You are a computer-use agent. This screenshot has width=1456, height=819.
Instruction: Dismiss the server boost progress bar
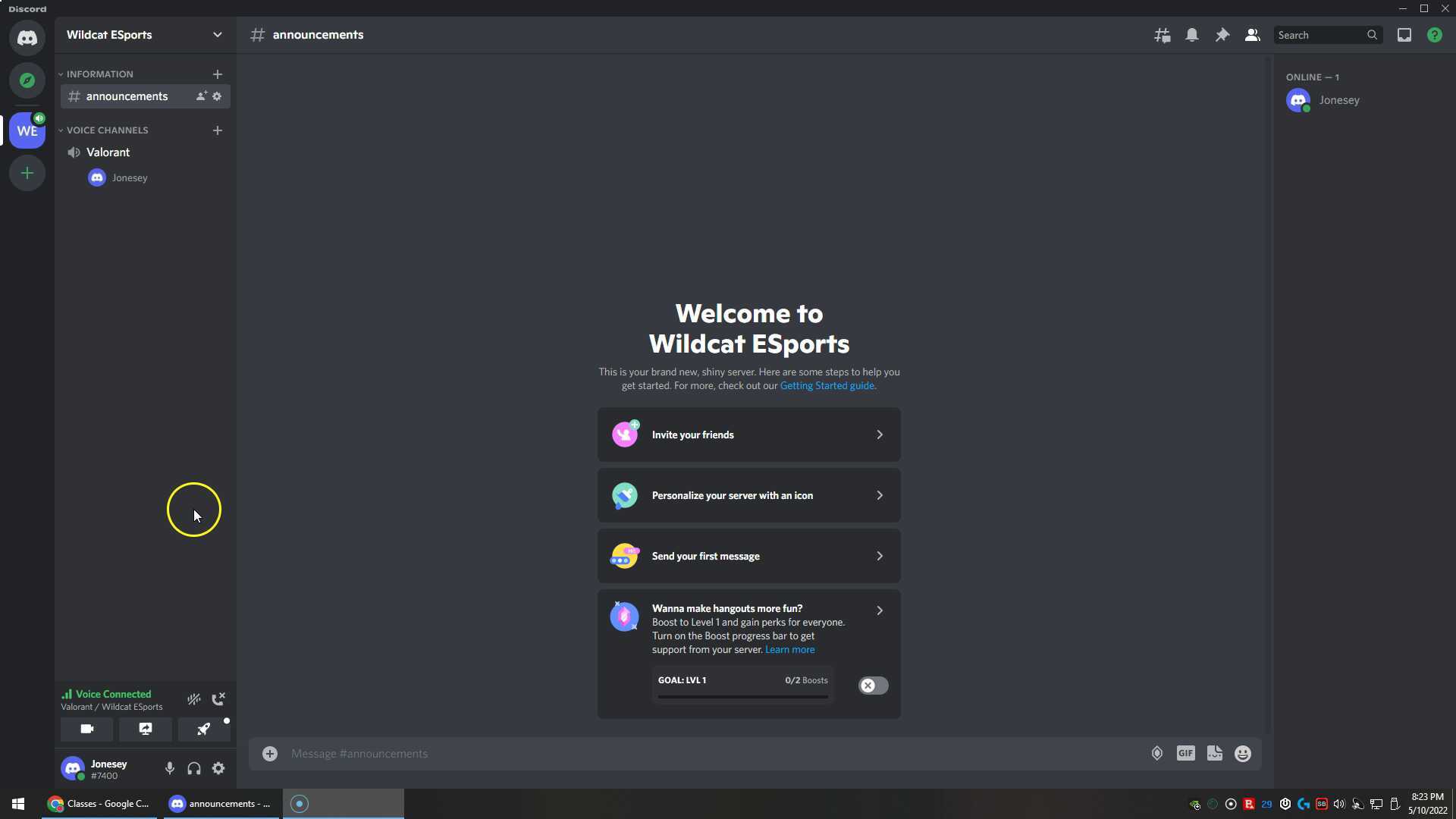872,686
